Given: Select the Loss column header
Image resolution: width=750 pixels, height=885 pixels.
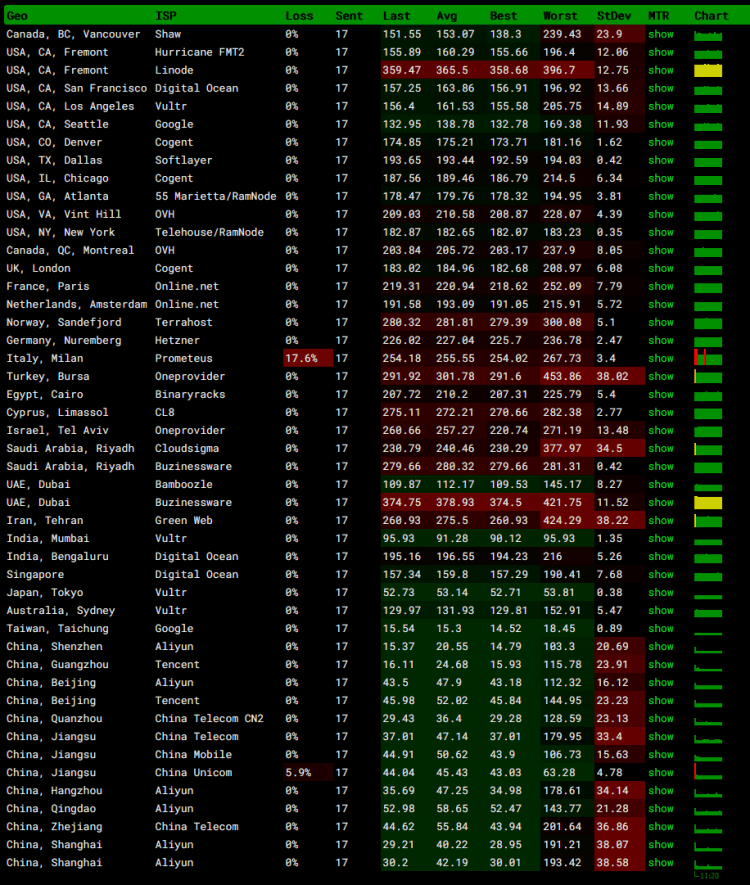Looking at the screenshot, I should (x=299, y=16).
